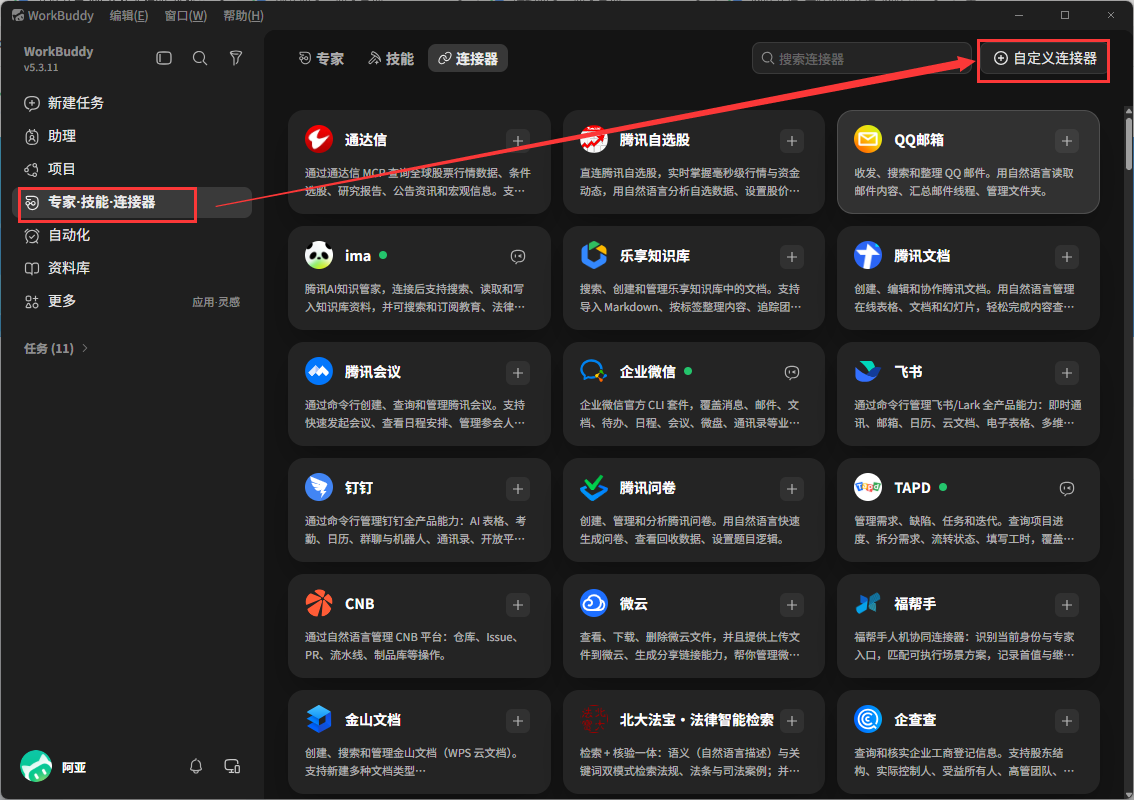Click the 金山文档 blue cube icon
1134x800 pixels.
point(319,719)
